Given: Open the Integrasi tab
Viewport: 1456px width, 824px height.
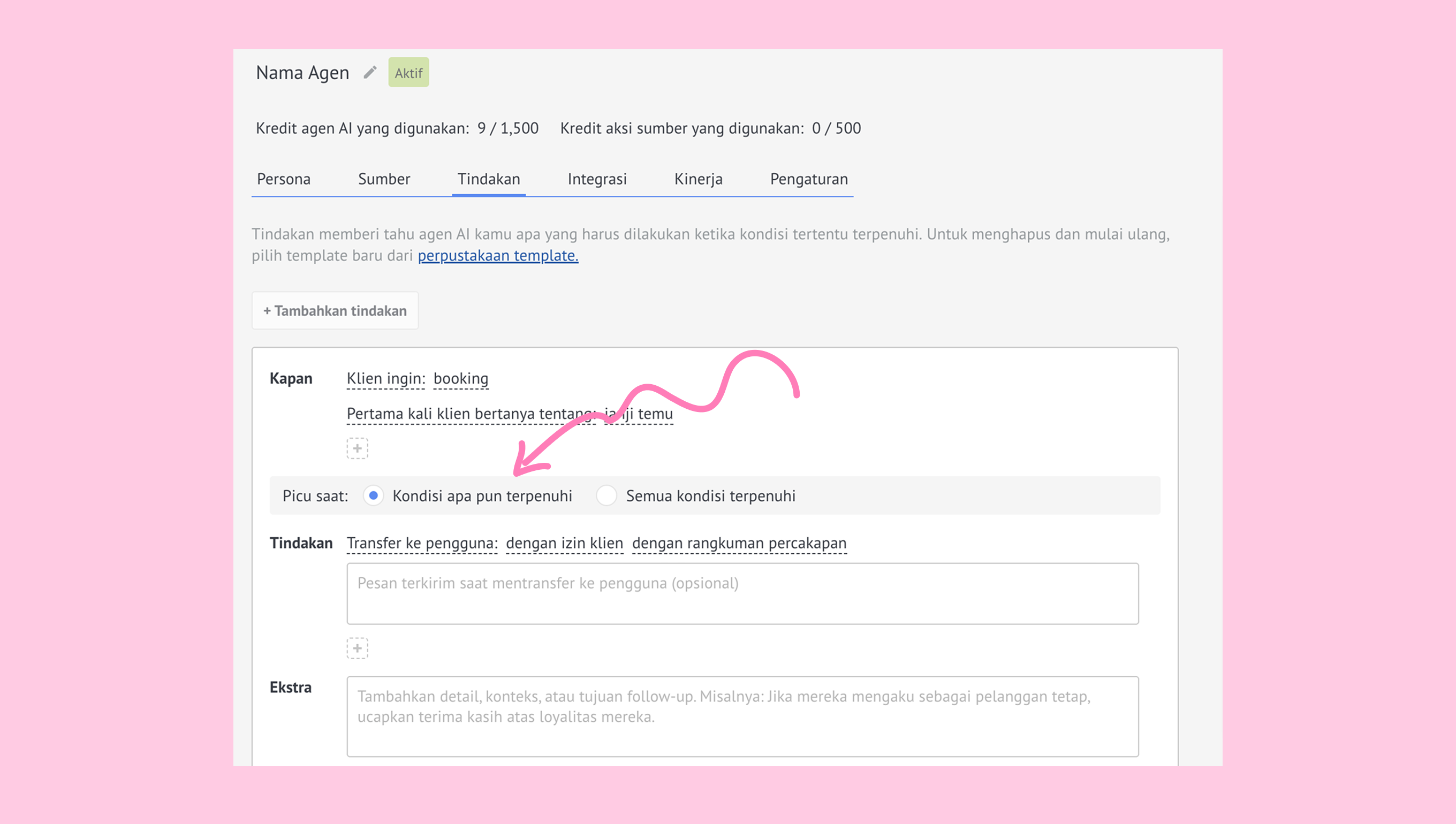Looking at the screenshot, I should [x=597, y=179].
